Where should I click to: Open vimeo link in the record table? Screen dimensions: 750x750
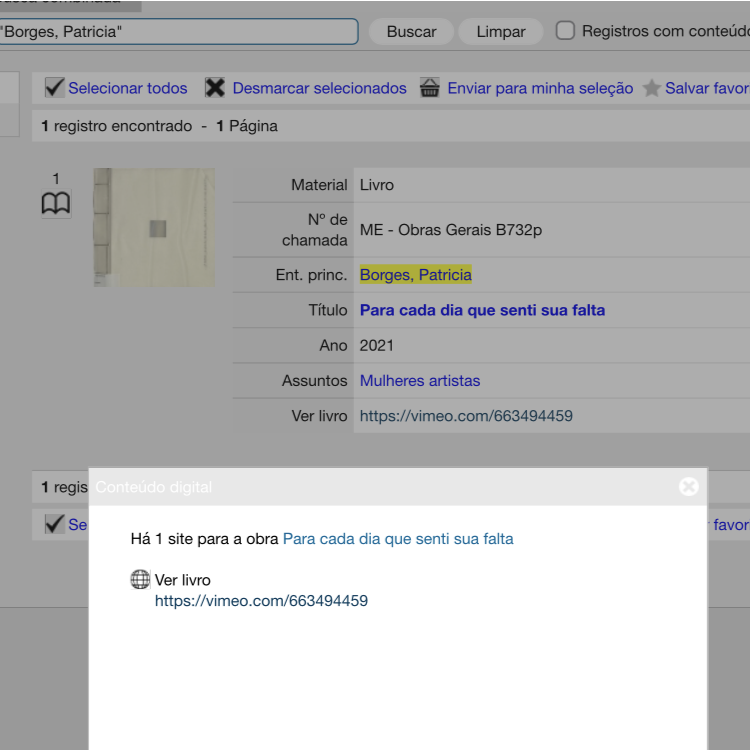(466, 416)
